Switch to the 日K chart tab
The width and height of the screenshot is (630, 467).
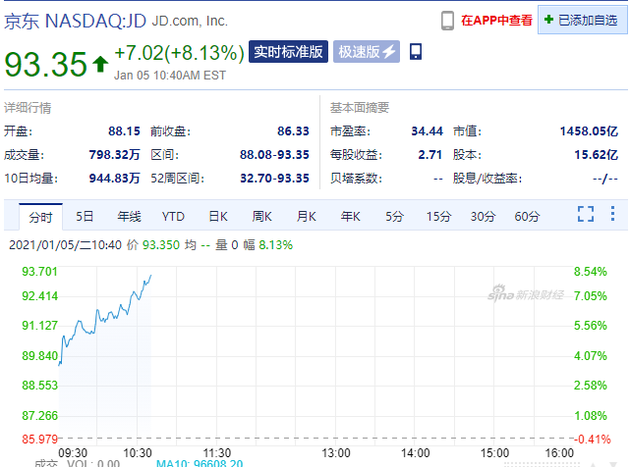(x=218, y=217)
